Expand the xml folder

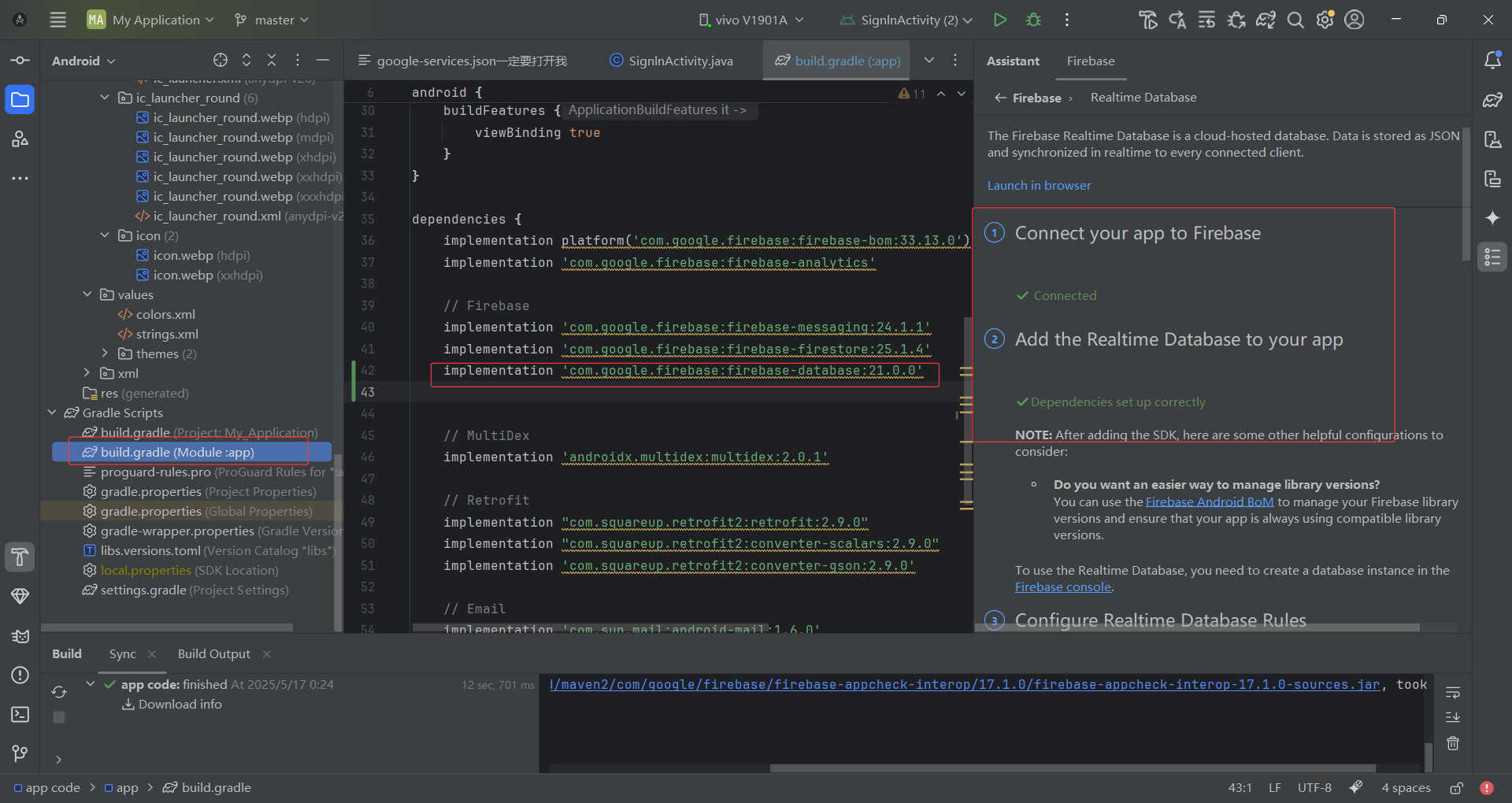(87, 373)
